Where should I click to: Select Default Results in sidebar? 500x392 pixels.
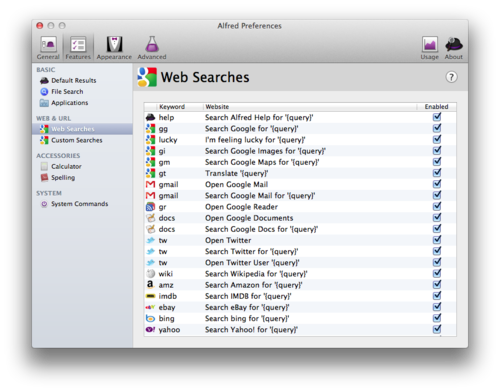tap(68, 80)
